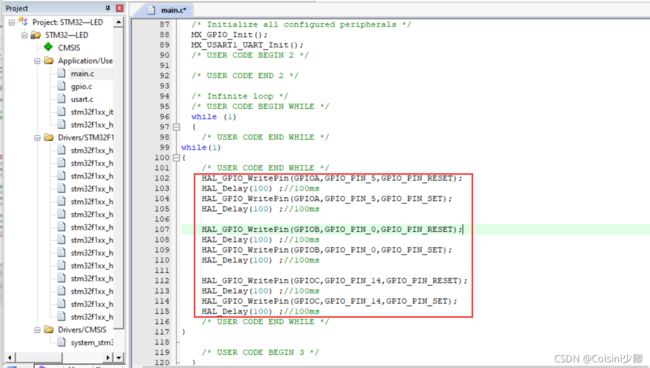Click the file icon next to main.c in tree
This screenshot has height=368, width=650.
click(x=61, y=73)
